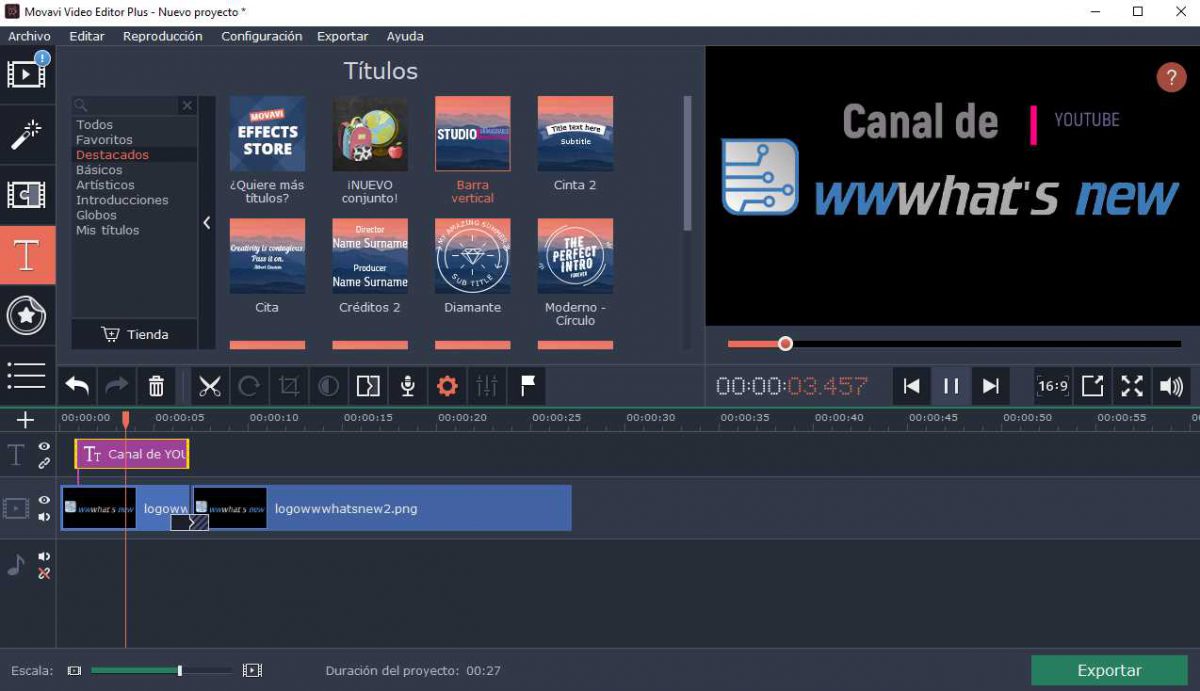Start voice-over recording with microphone icon

click(x=408, y=385)
